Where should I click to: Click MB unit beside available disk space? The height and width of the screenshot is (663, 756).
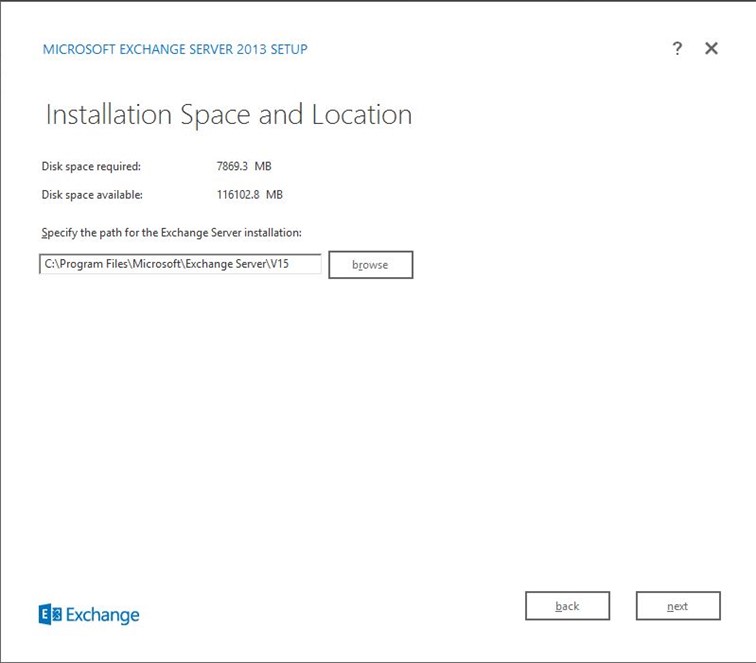274,195
